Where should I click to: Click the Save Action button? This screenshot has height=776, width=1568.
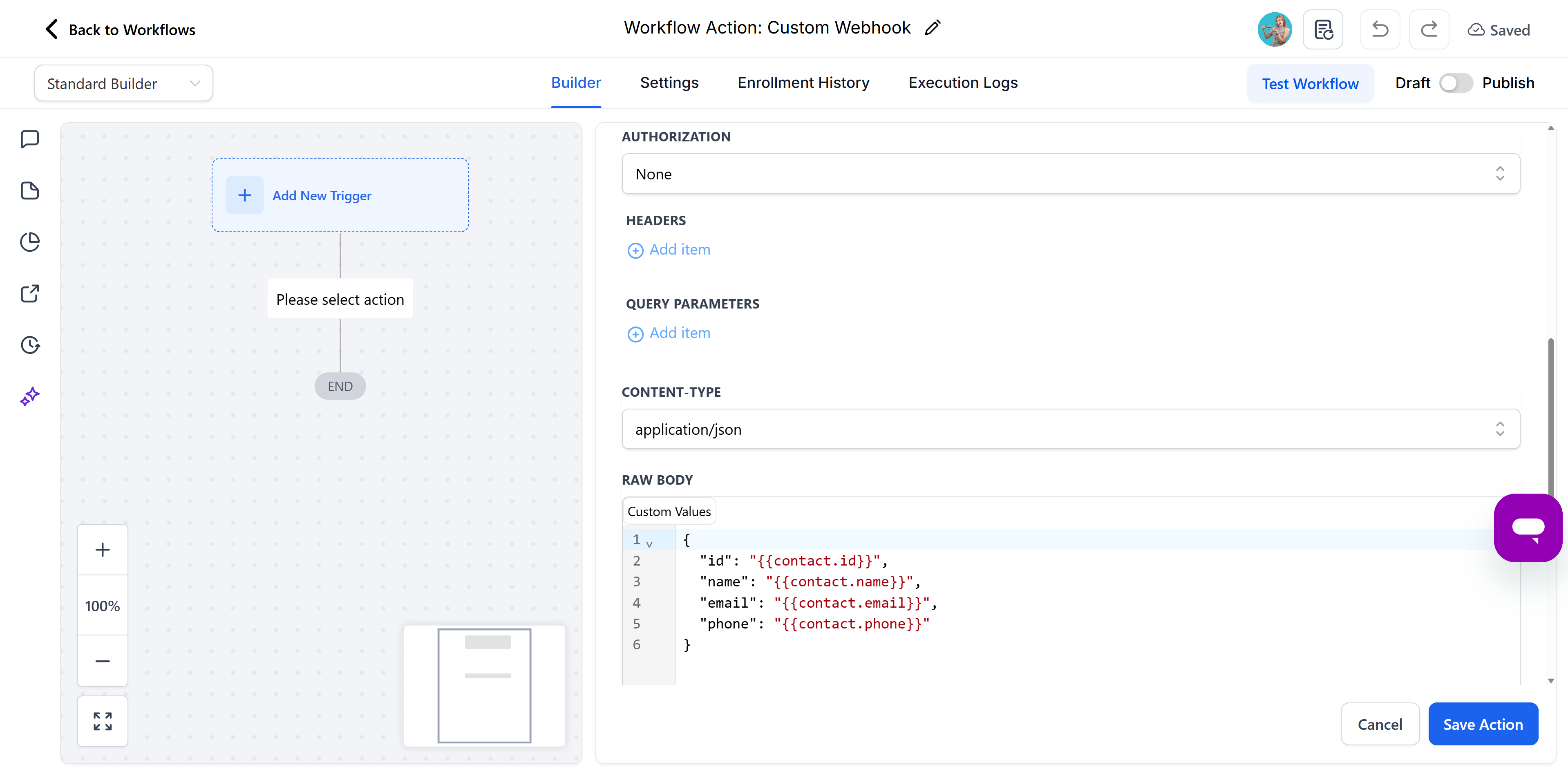click(x=1483, y=724)
